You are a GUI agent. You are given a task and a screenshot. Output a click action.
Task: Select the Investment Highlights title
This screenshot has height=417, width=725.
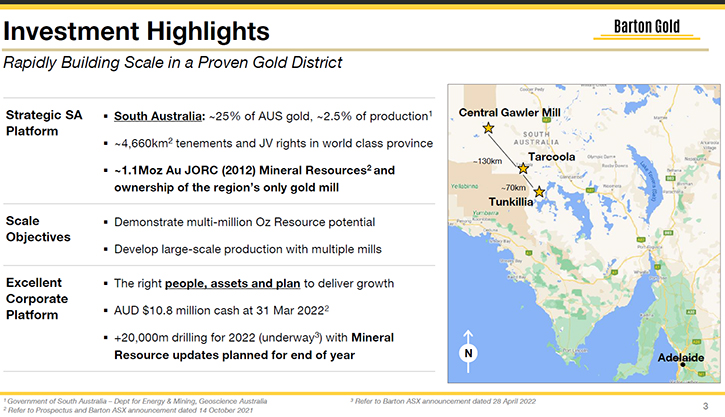pos(137,32)
